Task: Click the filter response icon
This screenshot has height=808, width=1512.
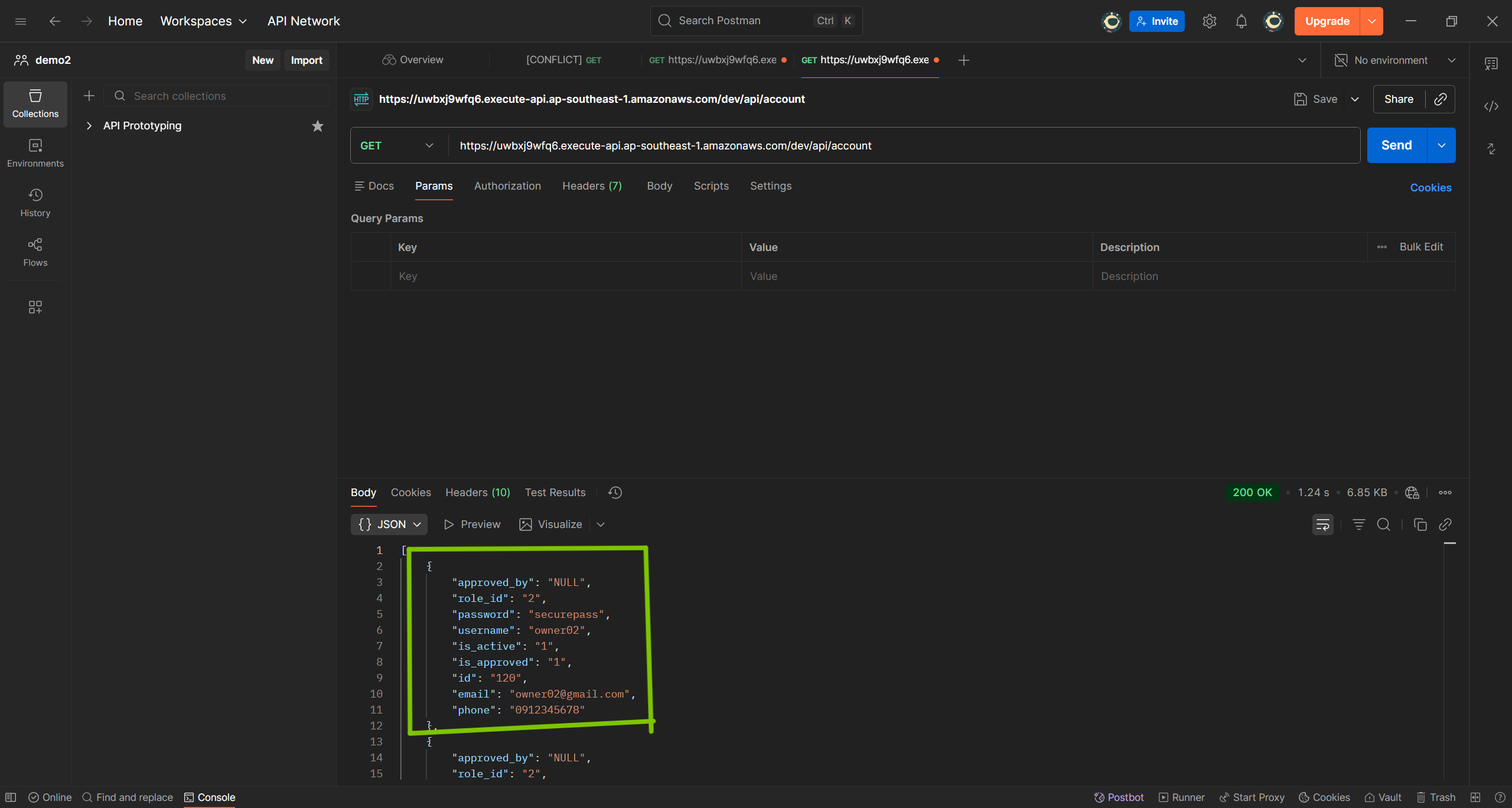Action: click(x=1358, y=524)
